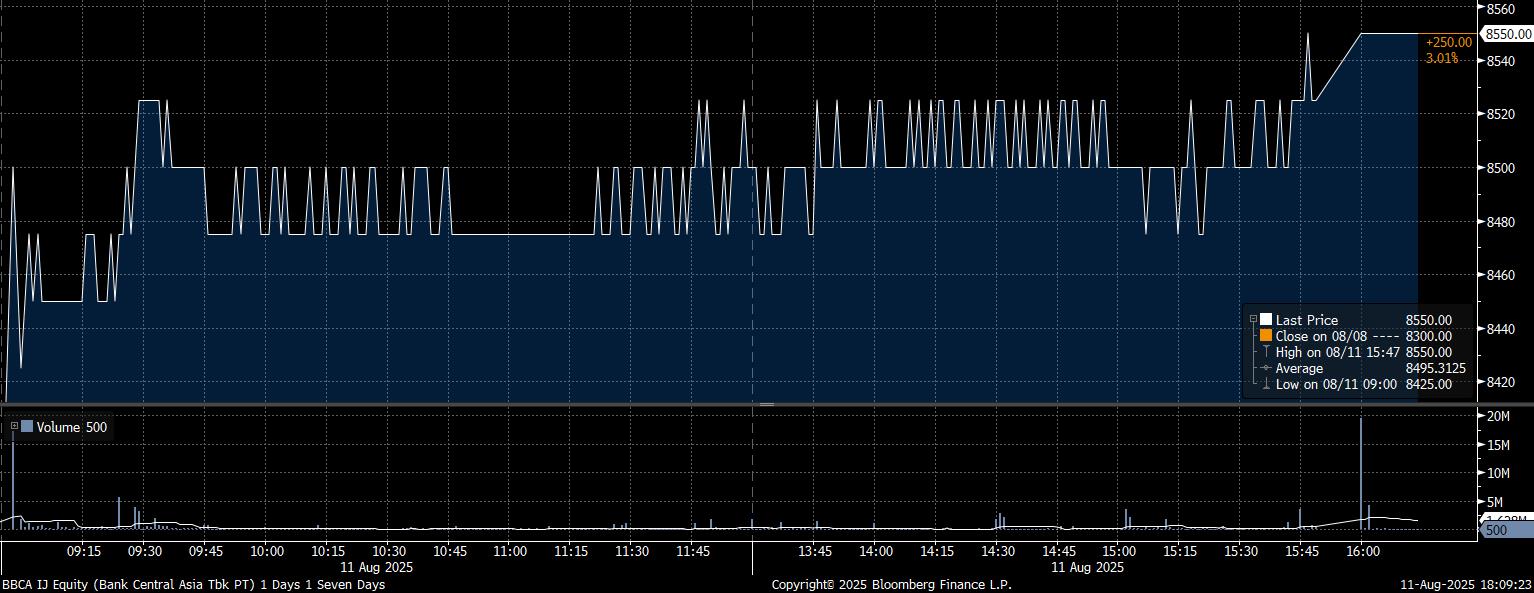Select the Last Price legend entry text
Screen dimensions: 1534x593
tap(1306, 320)
